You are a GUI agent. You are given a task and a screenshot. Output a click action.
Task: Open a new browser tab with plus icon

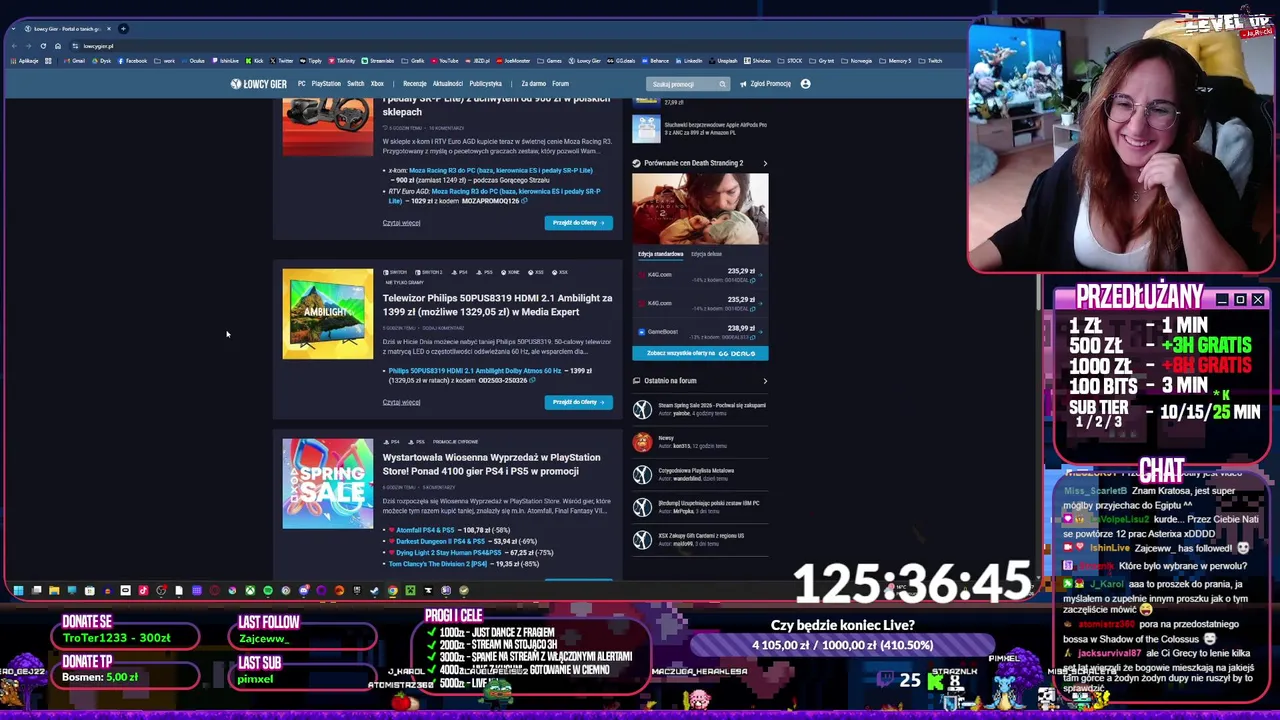pos(123,28)
